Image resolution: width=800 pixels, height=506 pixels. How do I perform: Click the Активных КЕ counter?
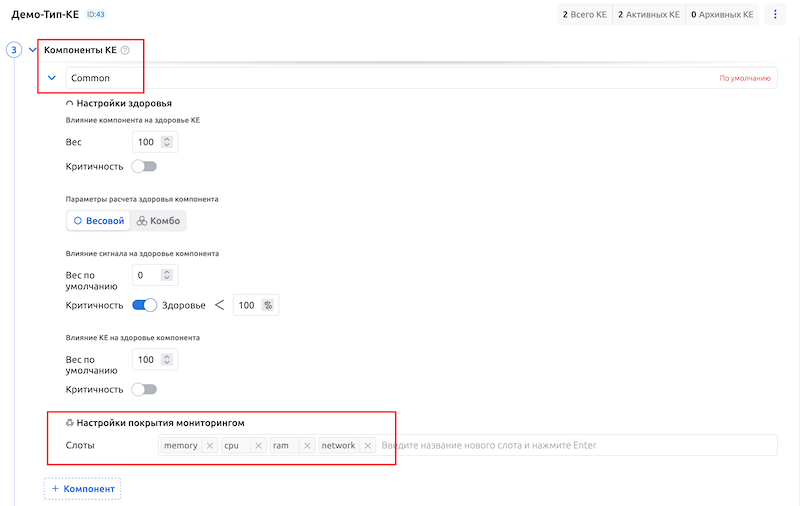pos(648,14)
